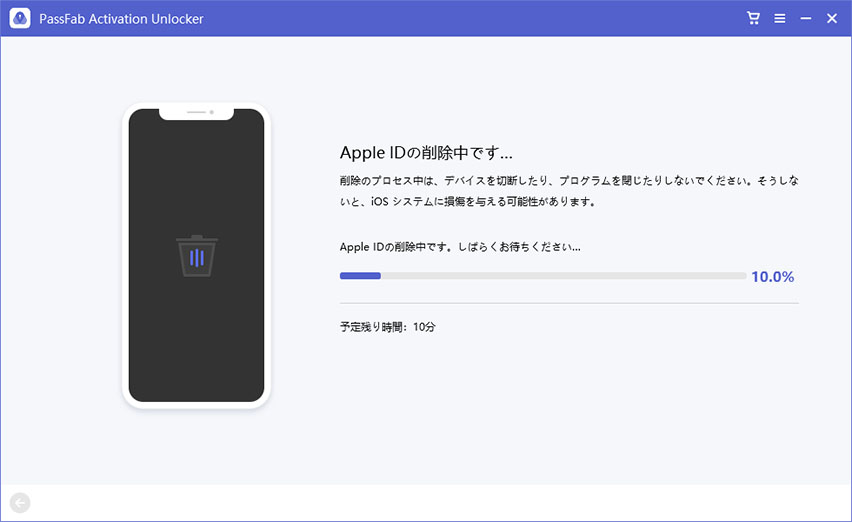
Task: Click 'しばらくお待ちください...' status text
Action: pyautogui.click(x=519, y=247)
